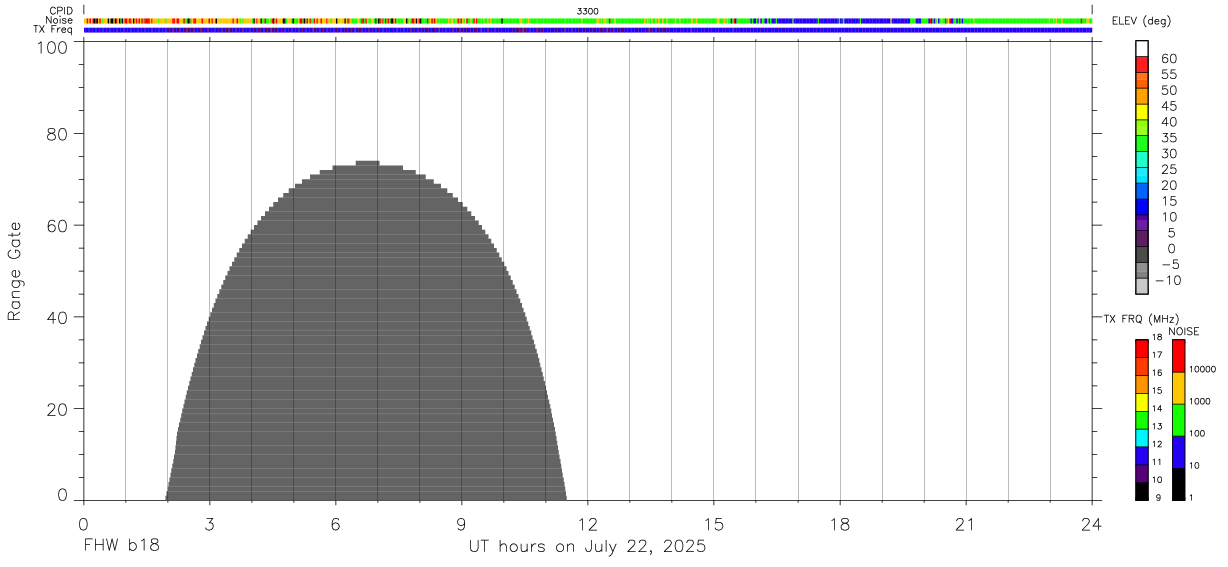This screenshot has width=1228, height=567.
Task: Click the '15' hour tick on UT axis
Action: click(x=714, y=524)
